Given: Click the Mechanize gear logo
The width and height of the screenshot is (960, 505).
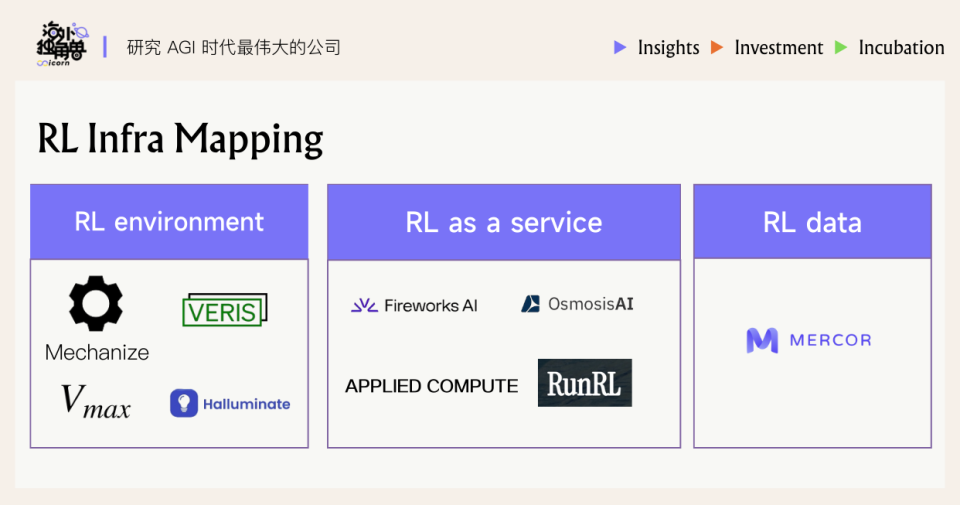Looking at the screenshot, I should pyautogui.click(x=96, y=303).
